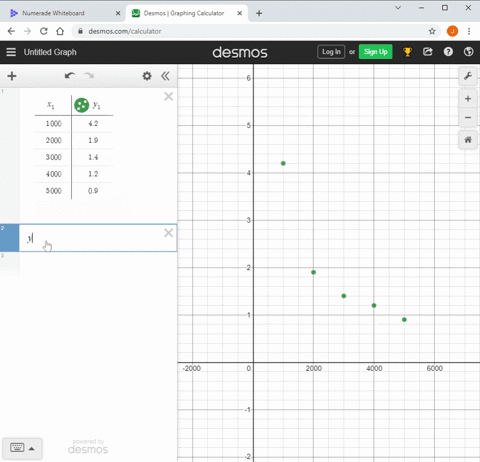Delete the table expression
This screenshot has height=462, width=480.
coord(169,97)
